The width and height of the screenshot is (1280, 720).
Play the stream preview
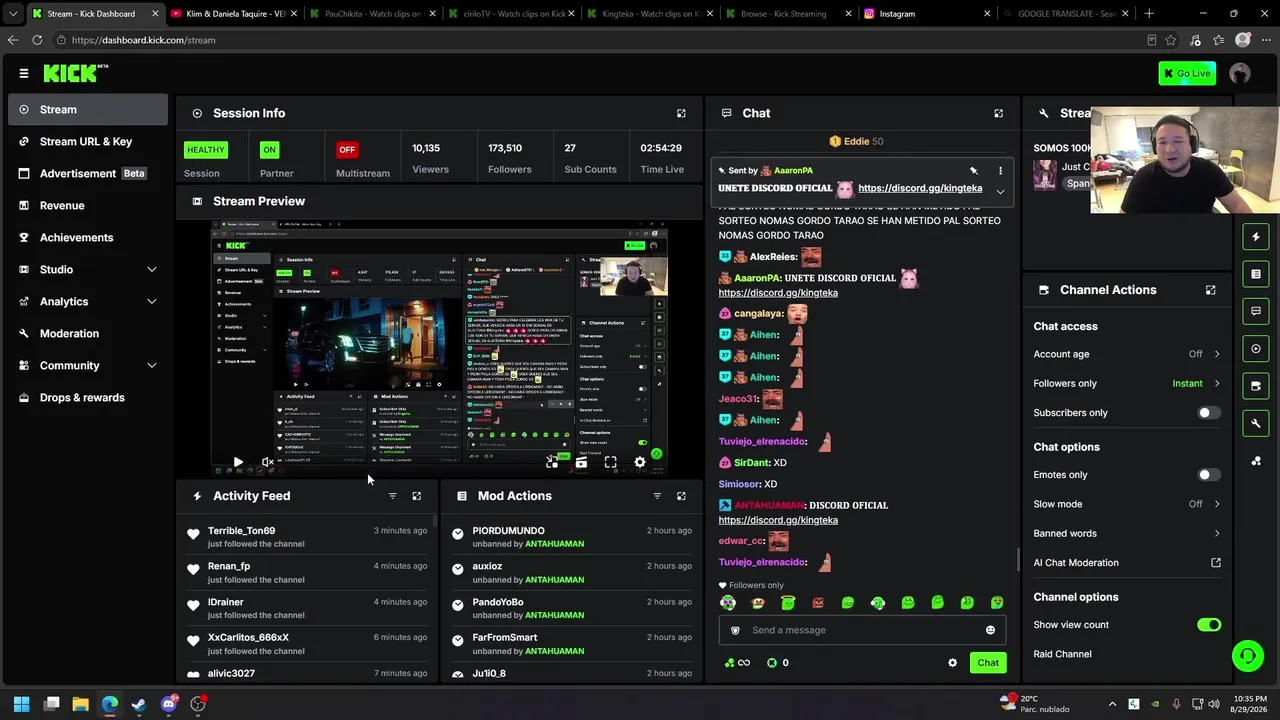pyautogui.click(x=238, y=462)
